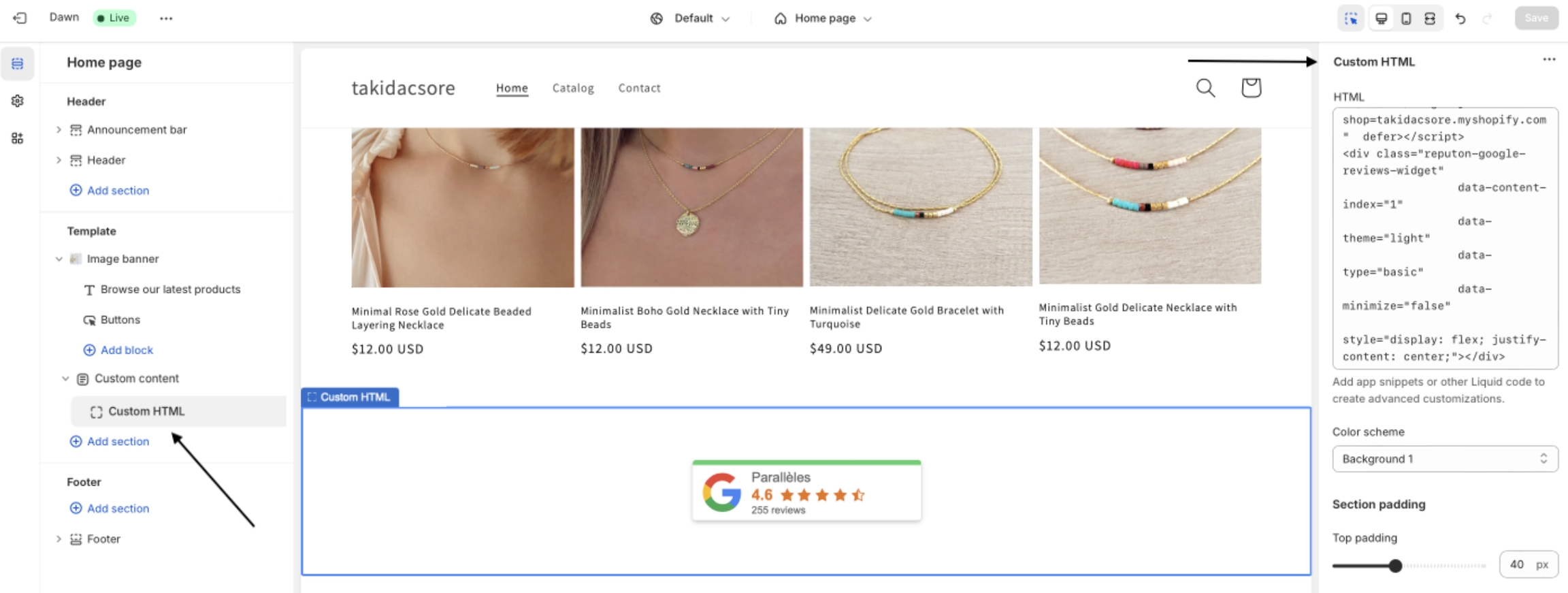
Task: Click into the HTML code text area
Action: click(1444, 238)
